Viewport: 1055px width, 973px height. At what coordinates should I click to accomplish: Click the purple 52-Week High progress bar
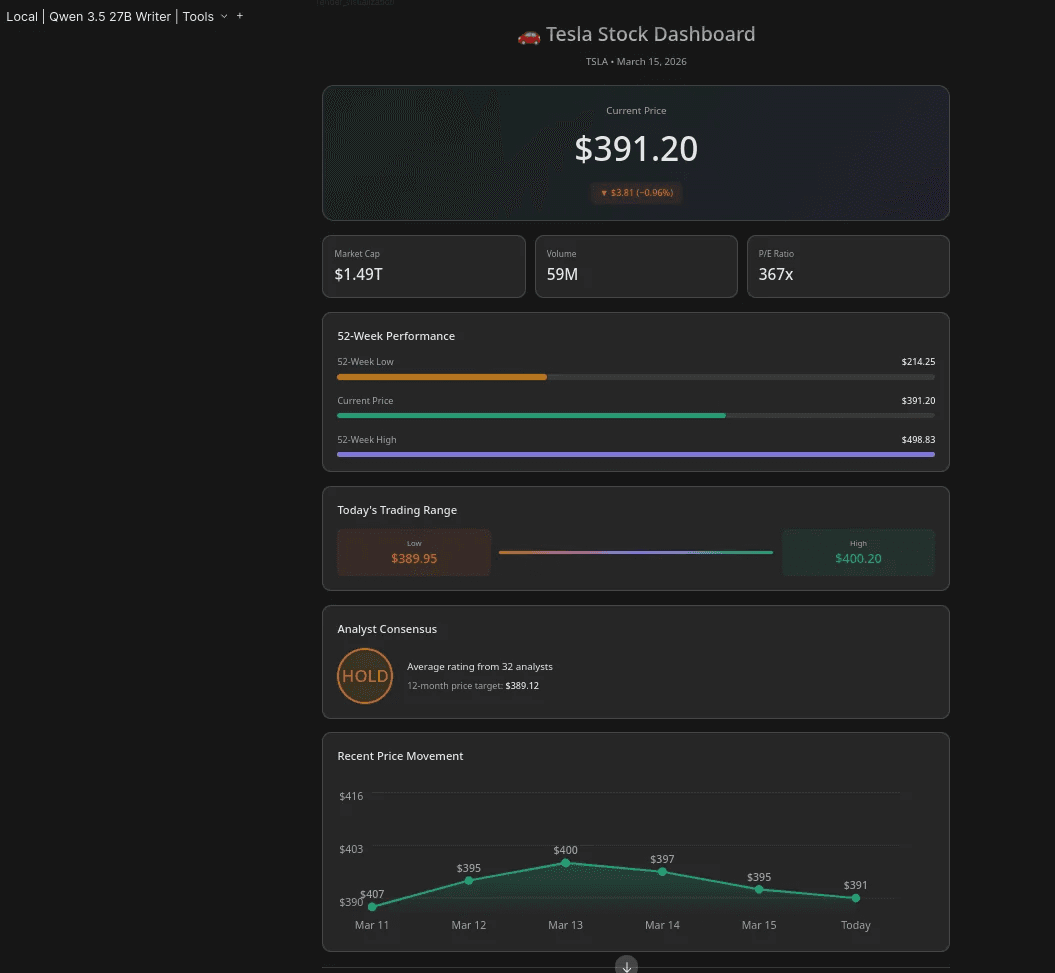click(636, 455)
